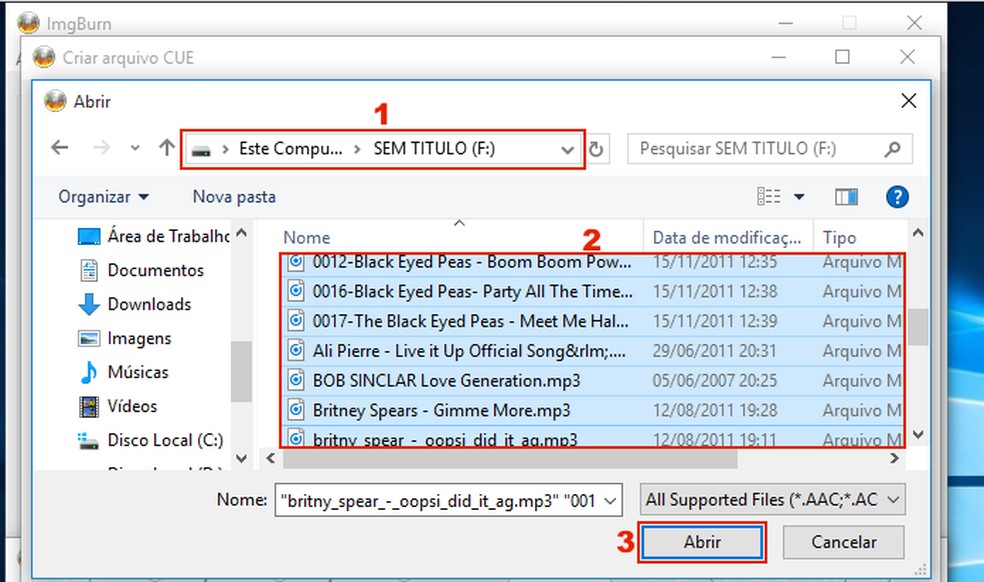The width and height of the screenshot is (984, 582).
Task: Select Ali Pierre - Live it Up file
Action: [x=469, y=351]
